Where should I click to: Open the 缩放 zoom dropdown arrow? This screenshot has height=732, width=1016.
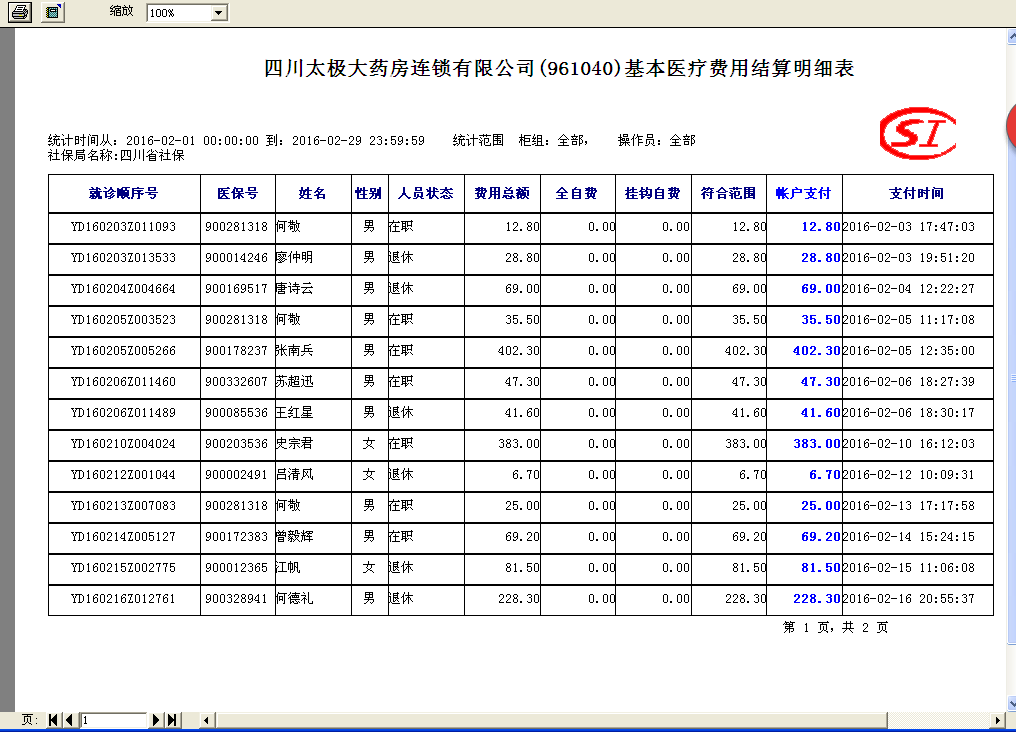coord(219,12)
